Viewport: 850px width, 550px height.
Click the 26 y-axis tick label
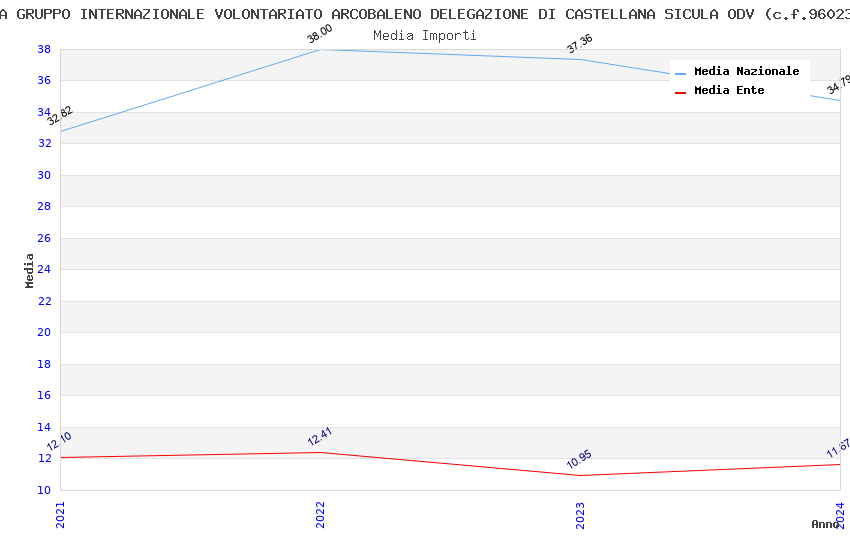tap(44, 238)
